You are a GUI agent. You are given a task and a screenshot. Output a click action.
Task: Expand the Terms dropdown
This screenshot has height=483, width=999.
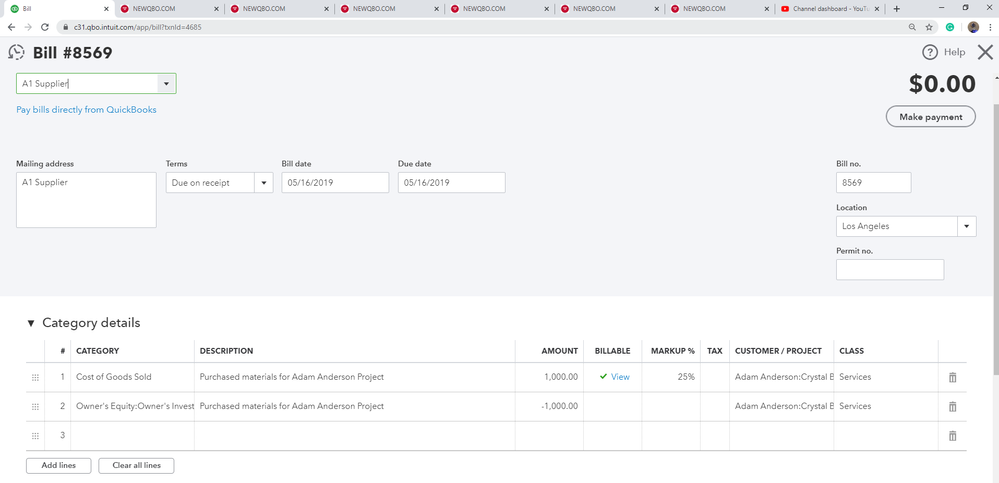pos(264,183)
